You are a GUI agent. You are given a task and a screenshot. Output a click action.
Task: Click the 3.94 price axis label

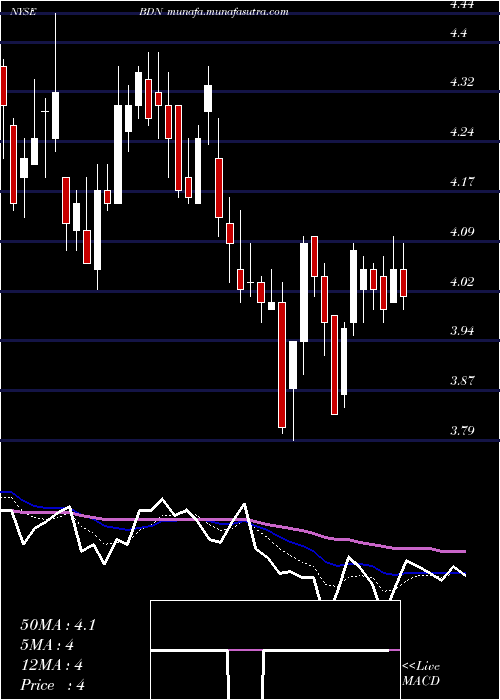click(462, 331)
